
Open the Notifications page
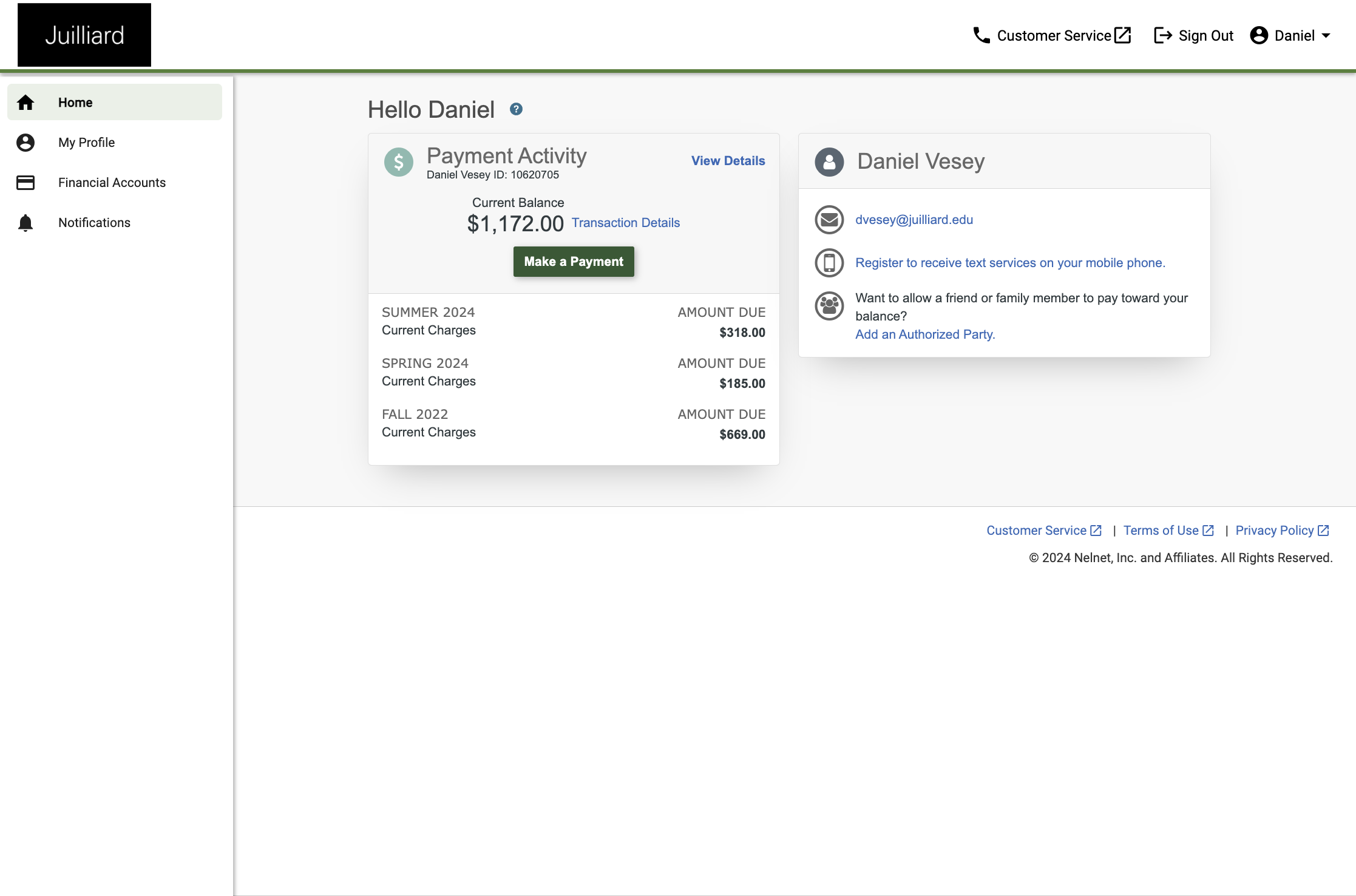click(115, 223)
